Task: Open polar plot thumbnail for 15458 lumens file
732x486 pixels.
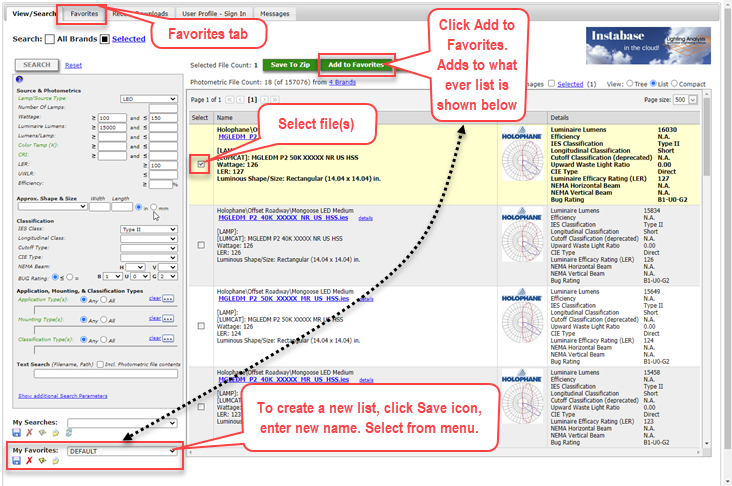Action: click(x=522, y=403)
